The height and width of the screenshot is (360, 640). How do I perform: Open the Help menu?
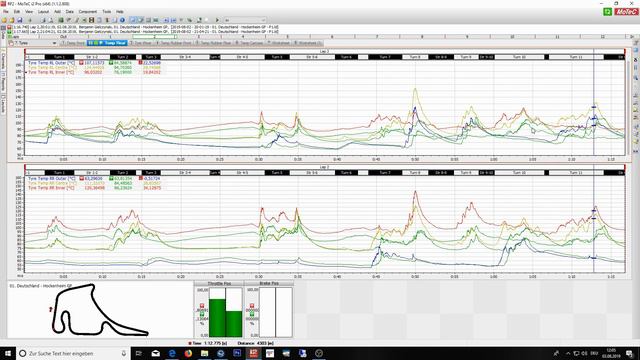tap(120, 11)
